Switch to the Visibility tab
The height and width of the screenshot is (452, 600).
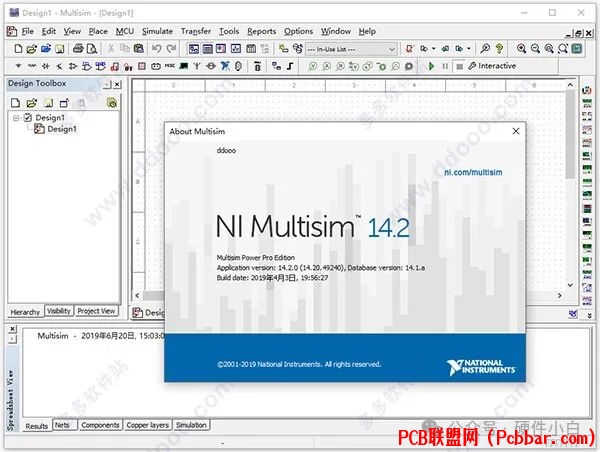(59, 311)
